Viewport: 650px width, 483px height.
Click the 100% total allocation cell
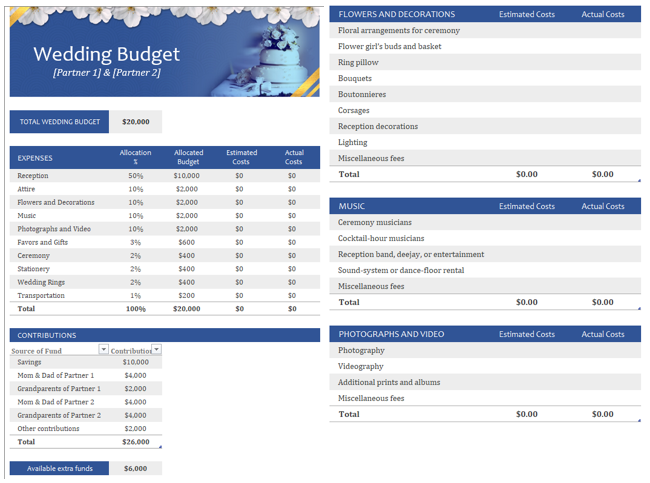(x=136, y=308)
